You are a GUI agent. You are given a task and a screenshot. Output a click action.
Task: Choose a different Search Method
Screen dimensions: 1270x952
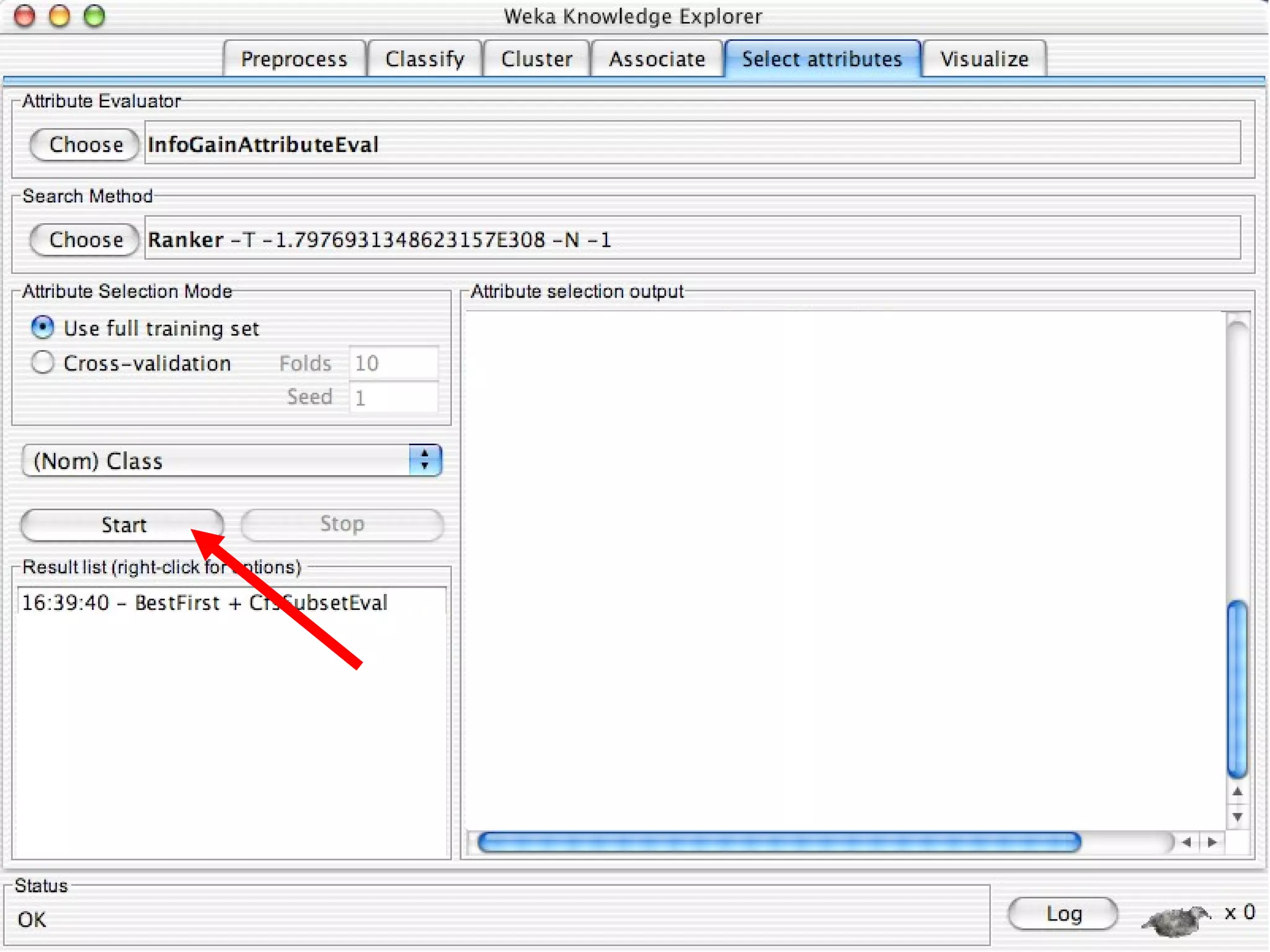(84, 239)
